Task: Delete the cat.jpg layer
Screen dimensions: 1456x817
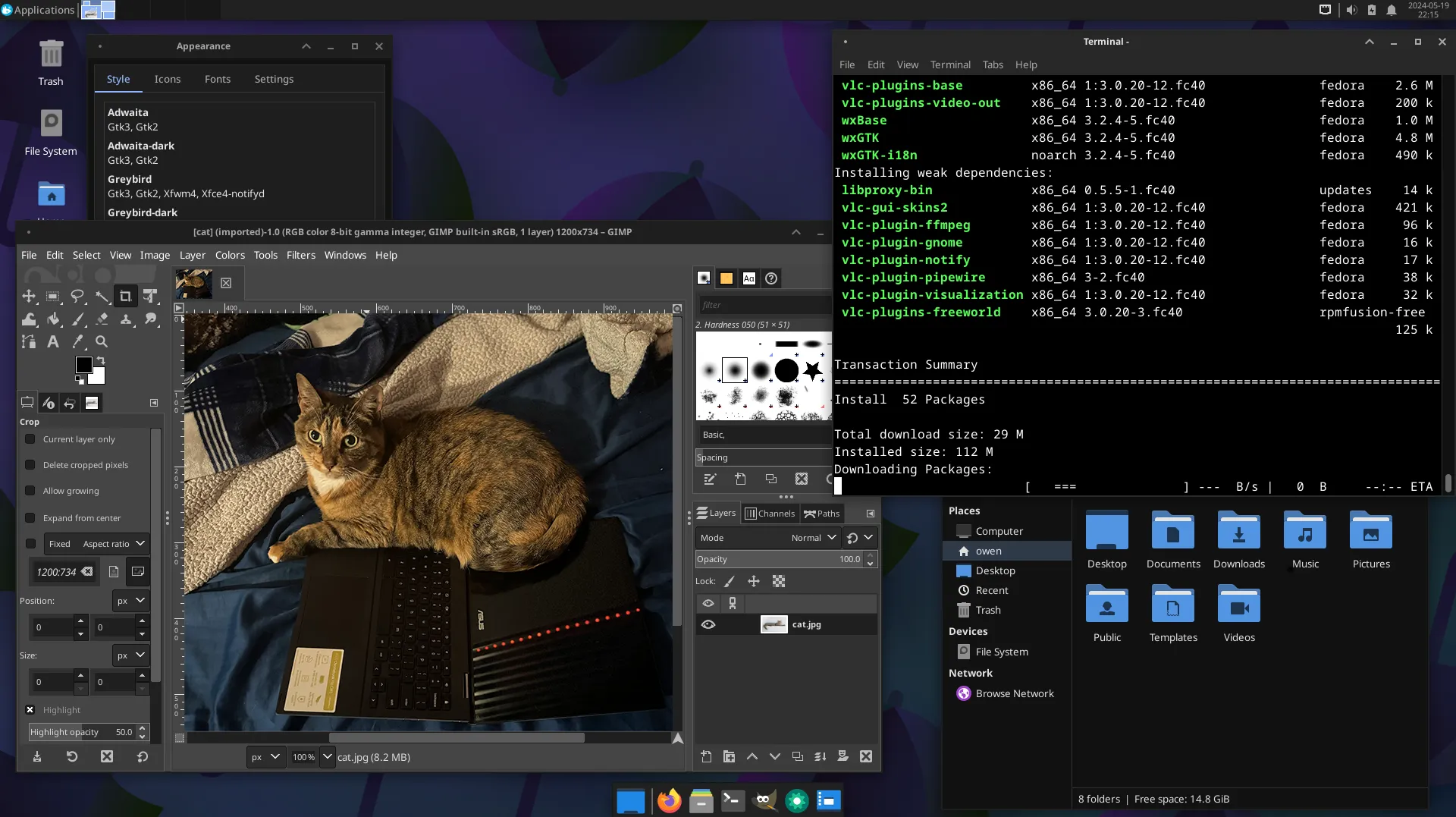Action: pos(866,756)
